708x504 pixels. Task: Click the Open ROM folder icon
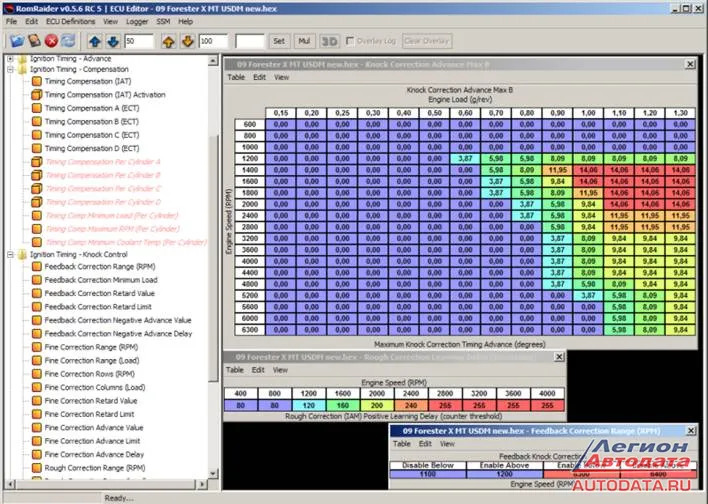(x=17, y=41)
